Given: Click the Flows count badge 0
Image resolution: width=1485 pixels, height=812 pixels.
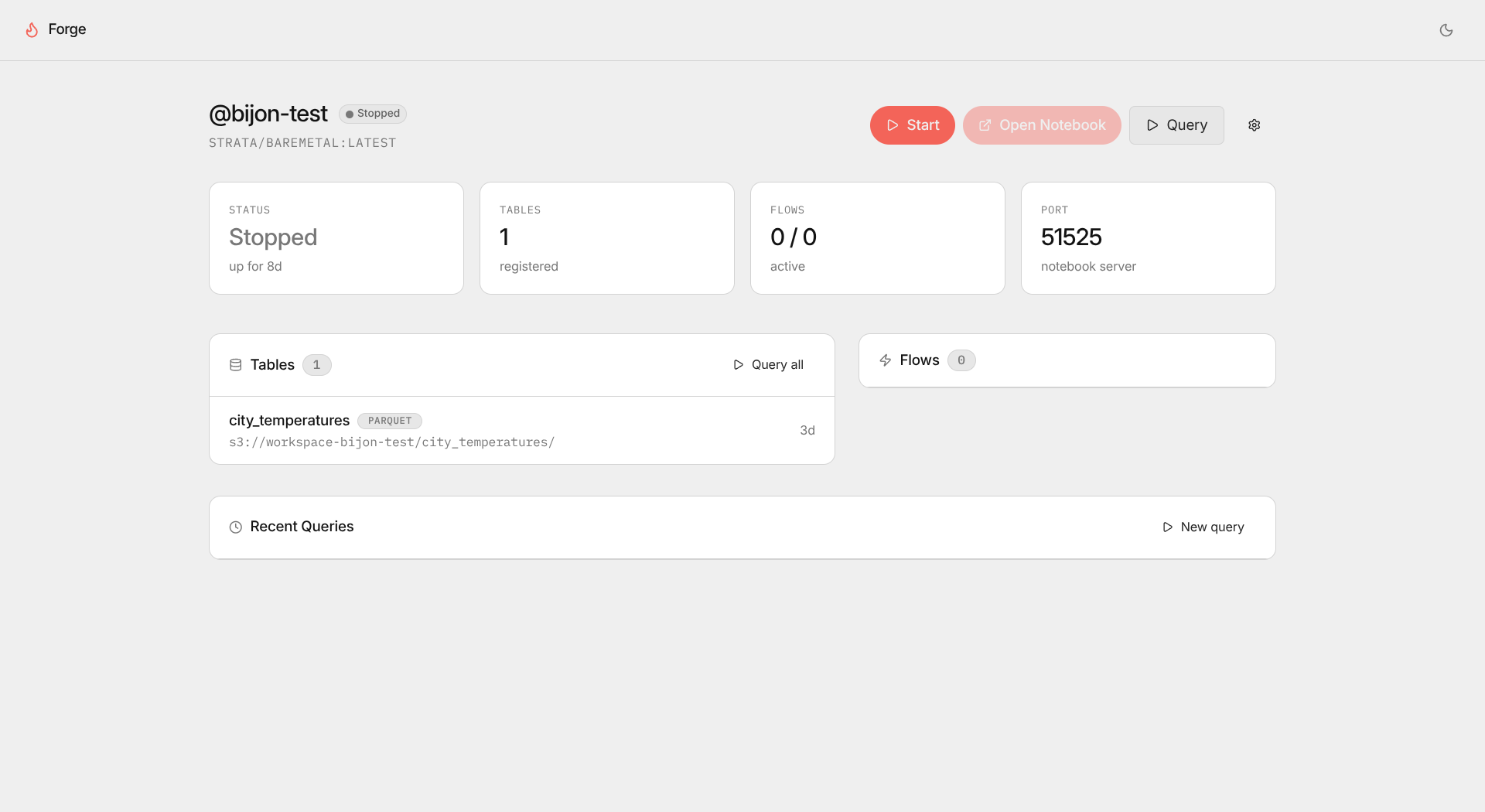Looking at the screenshot, I should 961,360.
